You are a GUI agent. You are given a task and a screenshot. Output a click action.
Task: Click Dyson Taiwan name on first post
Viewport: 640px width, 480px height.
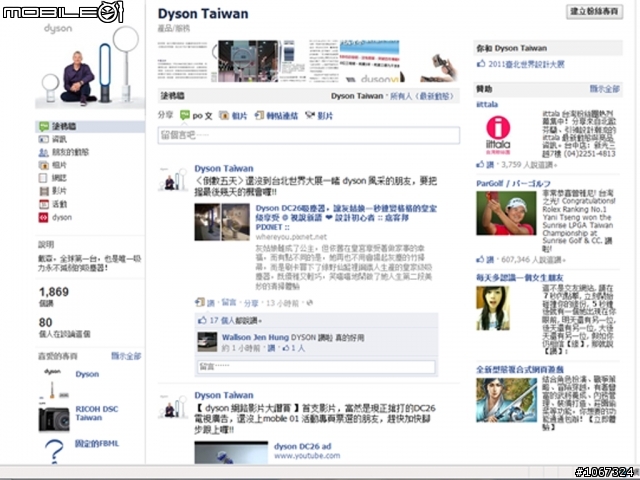(224, 168)
